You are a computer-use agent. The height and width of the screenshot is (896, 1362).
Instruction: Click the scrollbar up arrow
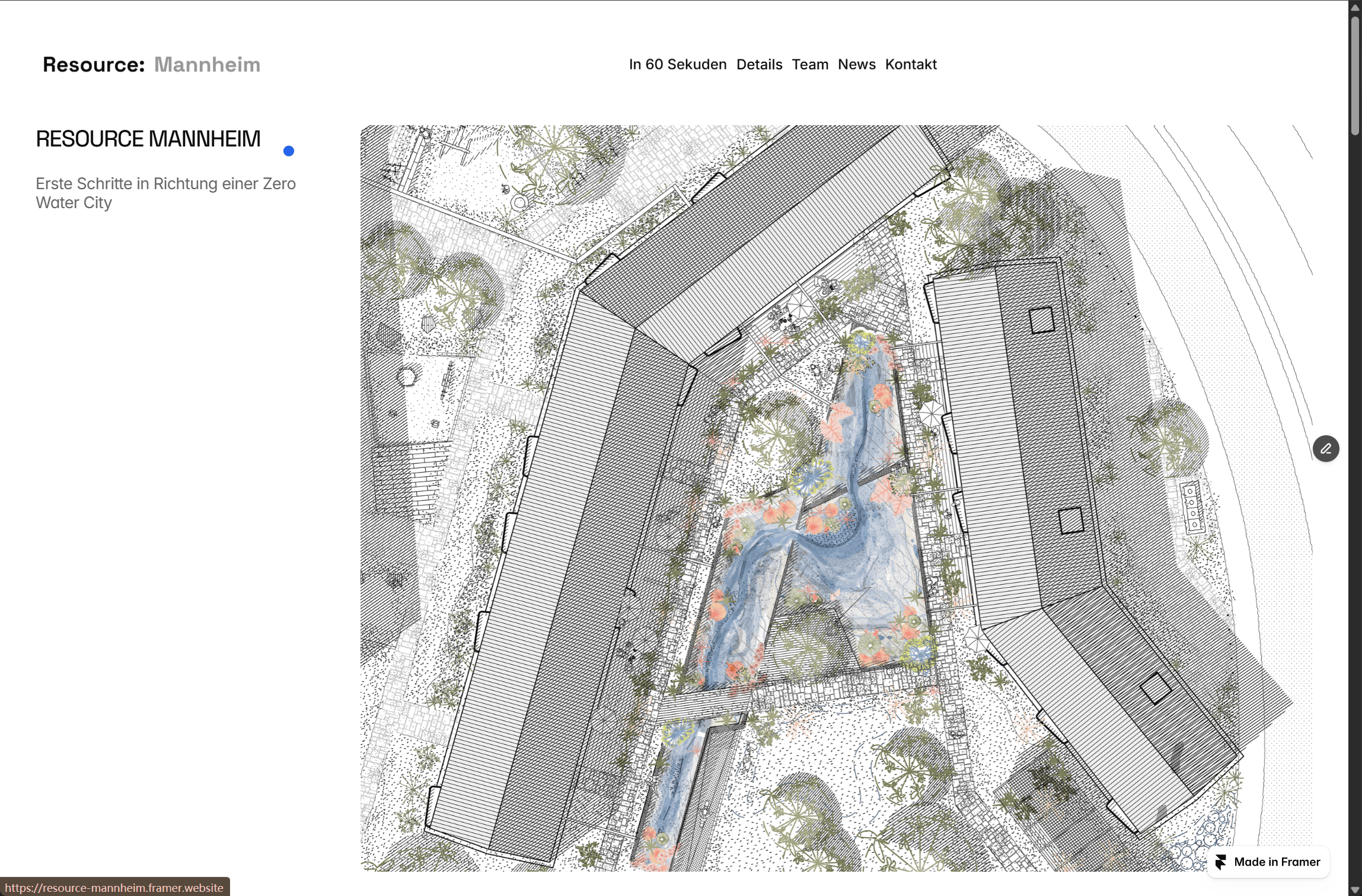(x=1355, y=7)
